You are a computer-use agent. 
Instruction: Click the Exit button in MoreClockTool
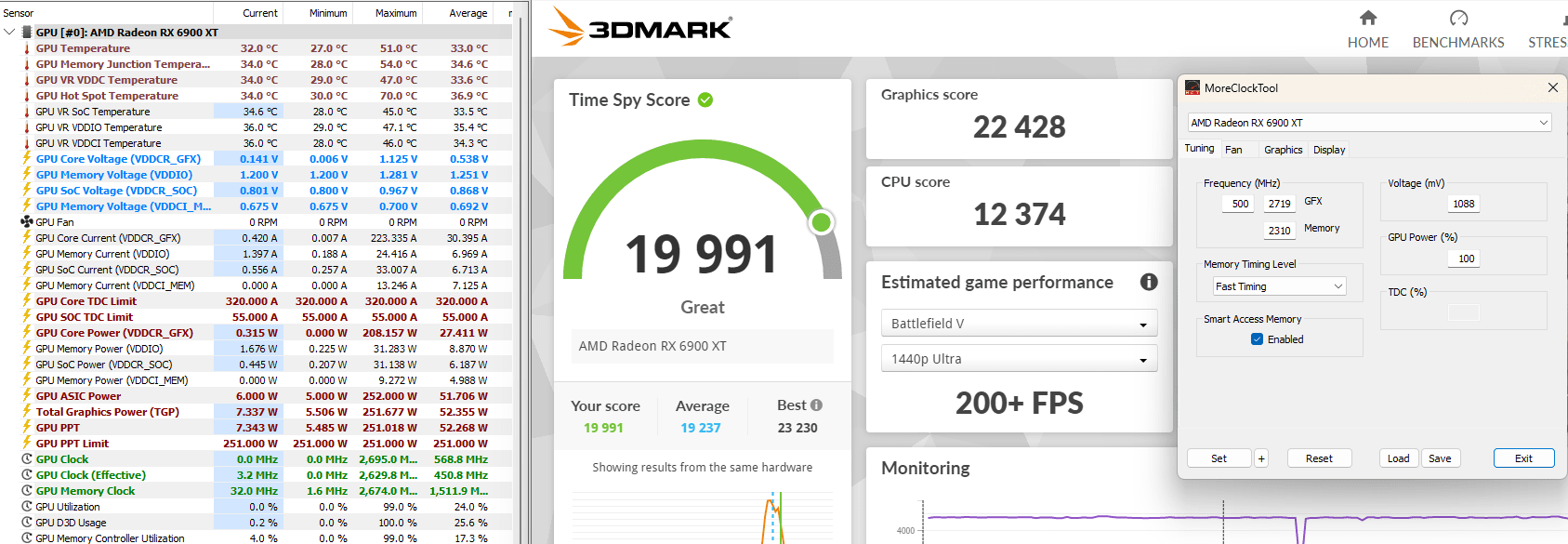pos(1523,458)
